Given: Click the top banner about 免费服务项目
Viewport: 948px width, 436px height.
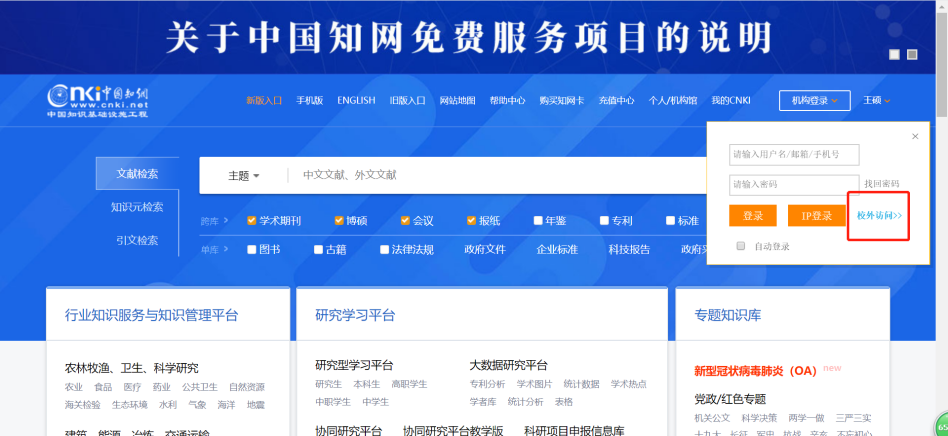Looking at the screenshot, I should [469, 37].
